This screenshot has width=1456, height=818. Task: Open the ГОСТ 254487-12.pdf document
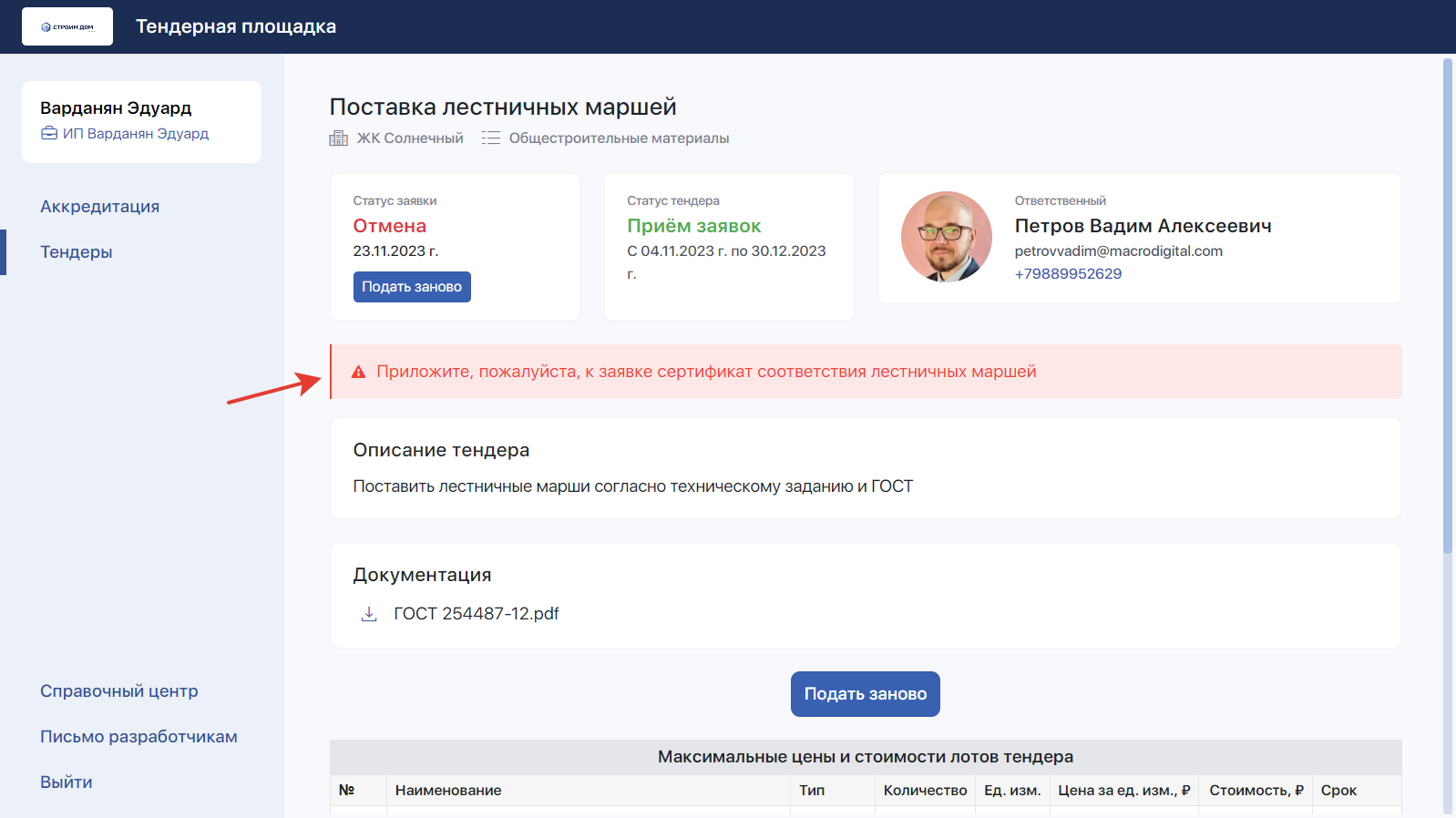coord(476,614)
